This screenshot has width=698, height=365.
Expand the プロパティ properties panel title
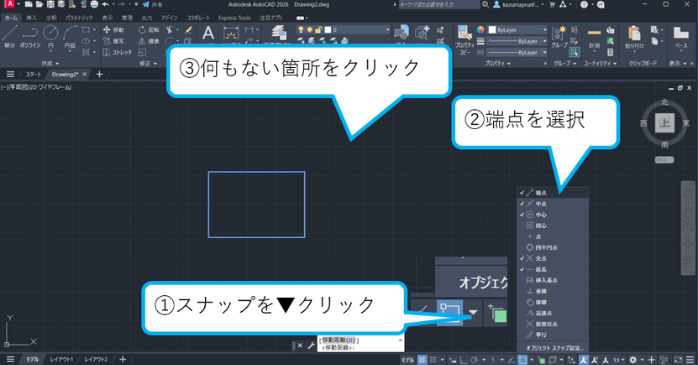point(498,63)
